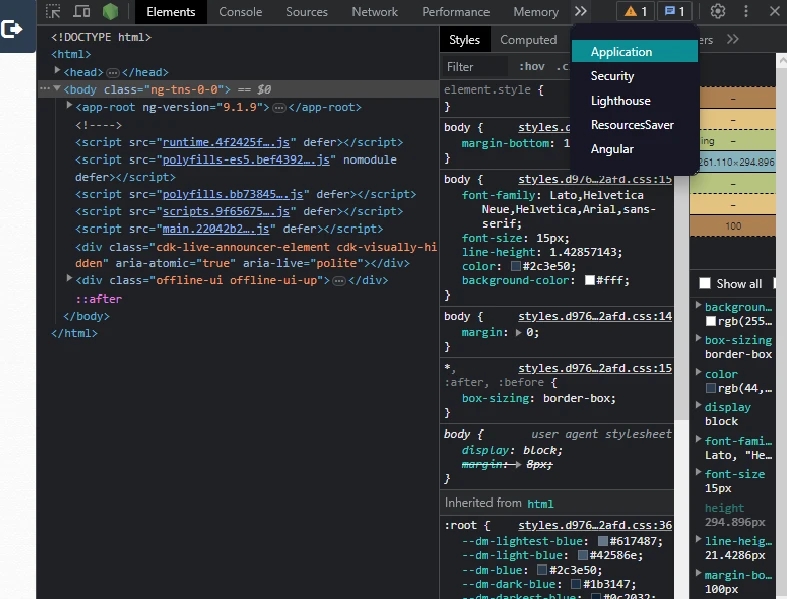
Task: Expand the computed display property
Action: click(698, 405)
